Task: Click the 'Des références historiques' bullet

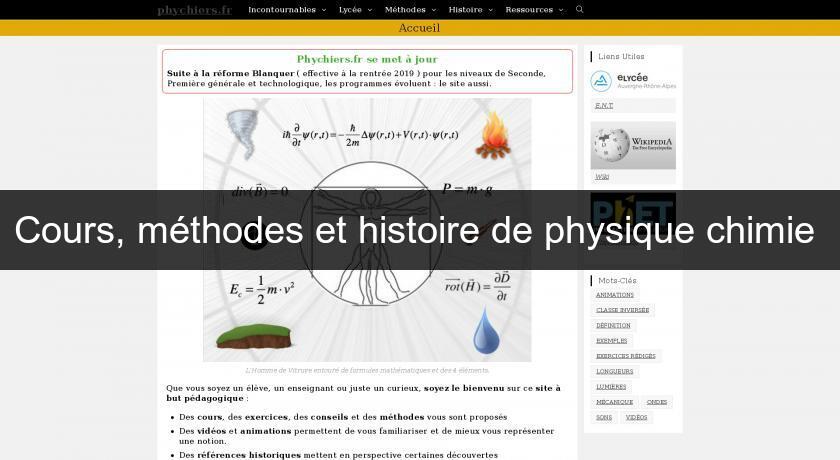Action: (x=339, y=455)
